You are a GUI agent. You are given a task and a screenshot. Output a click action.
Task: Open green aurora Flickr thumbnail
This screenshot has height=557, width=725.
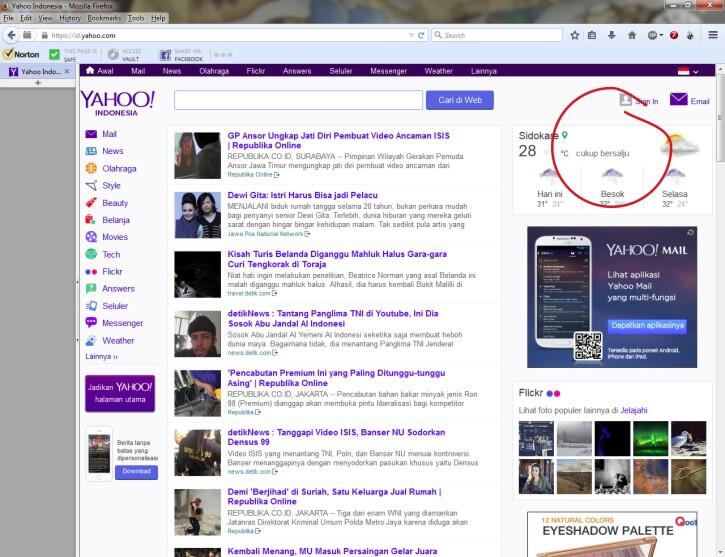click(651, 439)
